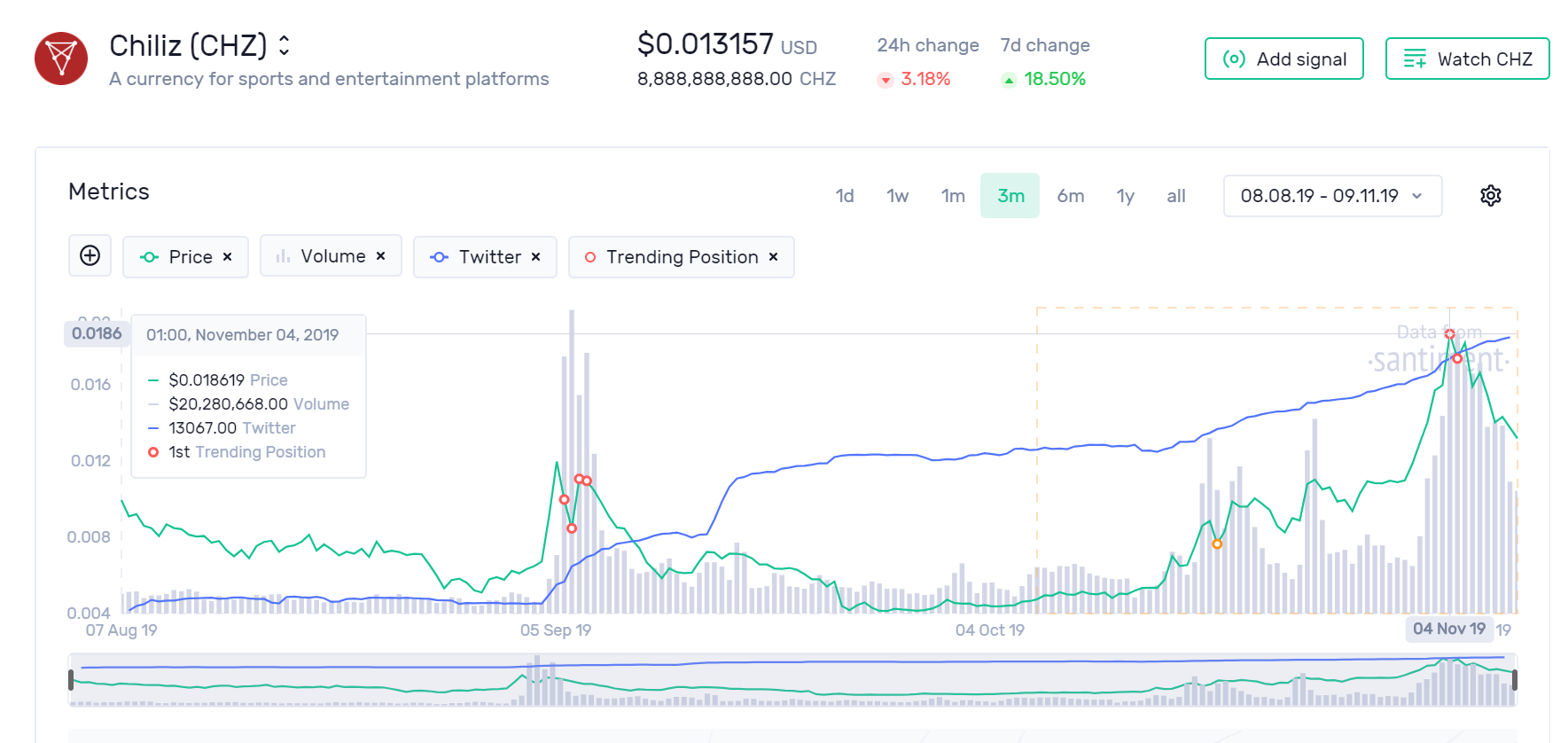This screenshot has height=743, width=1568.
Task: Remove the Trending Position metric with its x
Action: pos(774,257)
